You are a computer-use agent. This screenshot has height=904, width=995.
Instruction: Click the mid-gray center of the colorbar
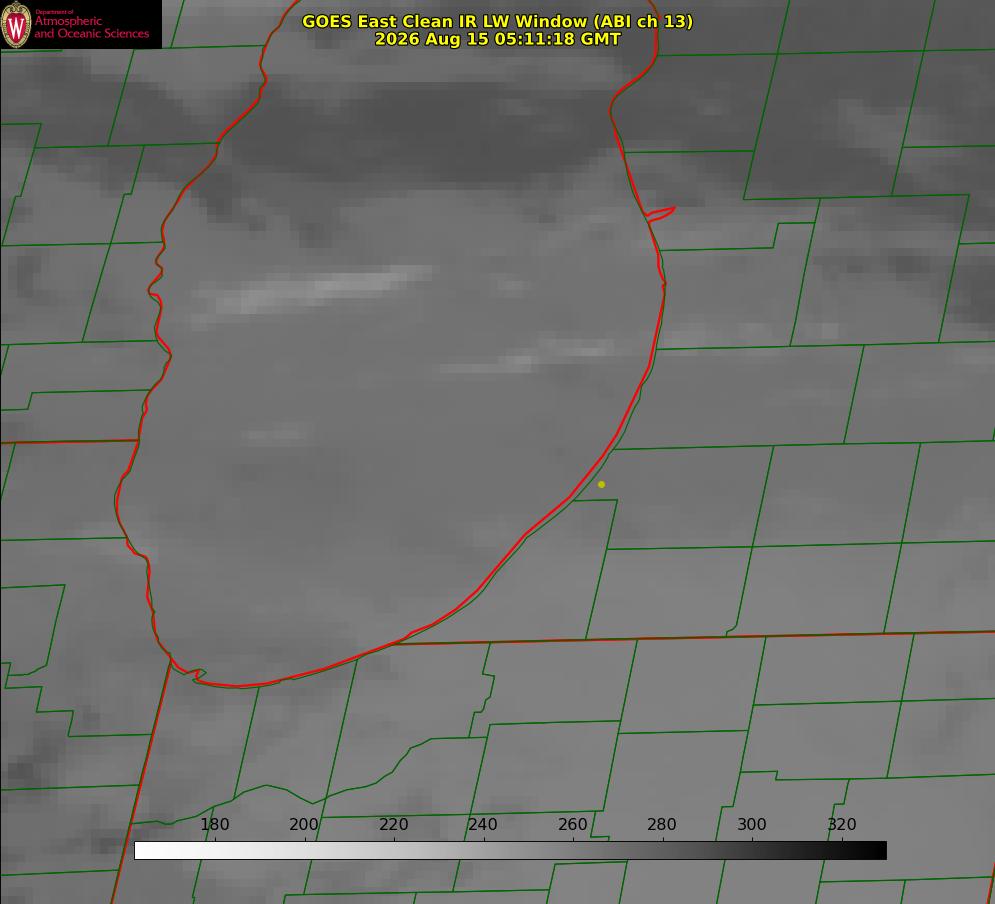coord(510,851)
